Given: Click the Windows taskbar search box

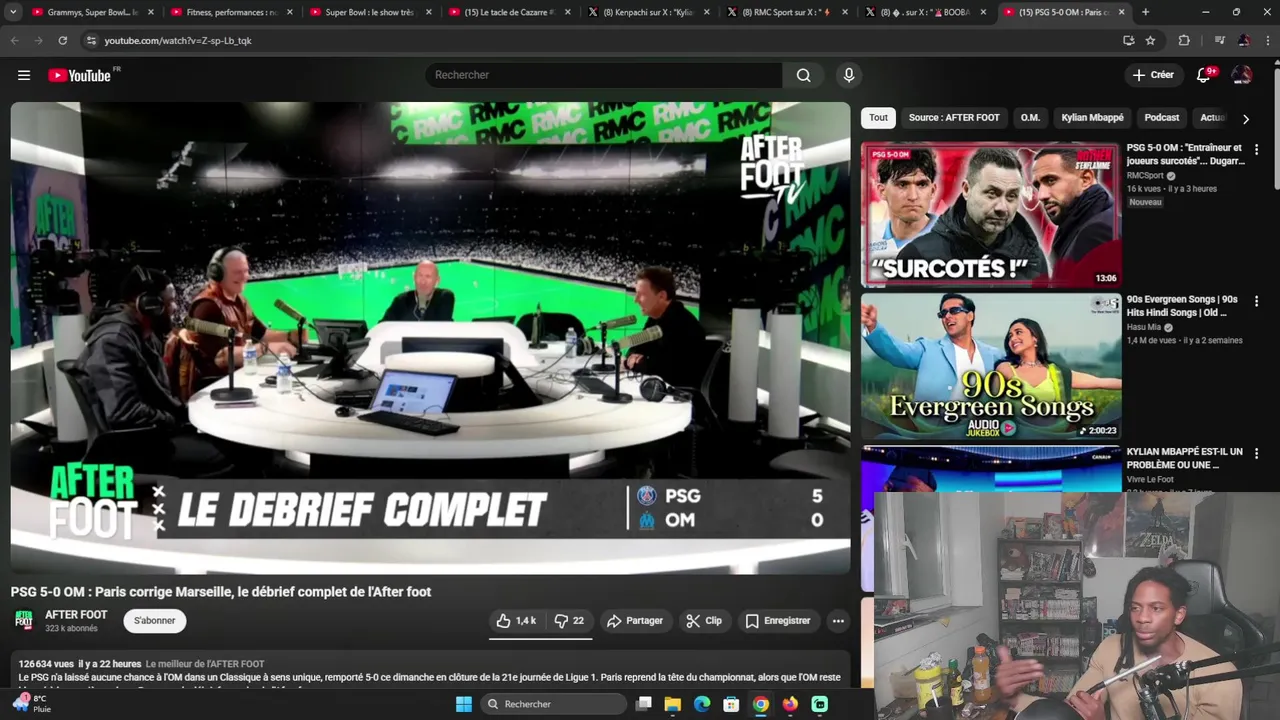Looking at the screenshot, I should point(555,704).
